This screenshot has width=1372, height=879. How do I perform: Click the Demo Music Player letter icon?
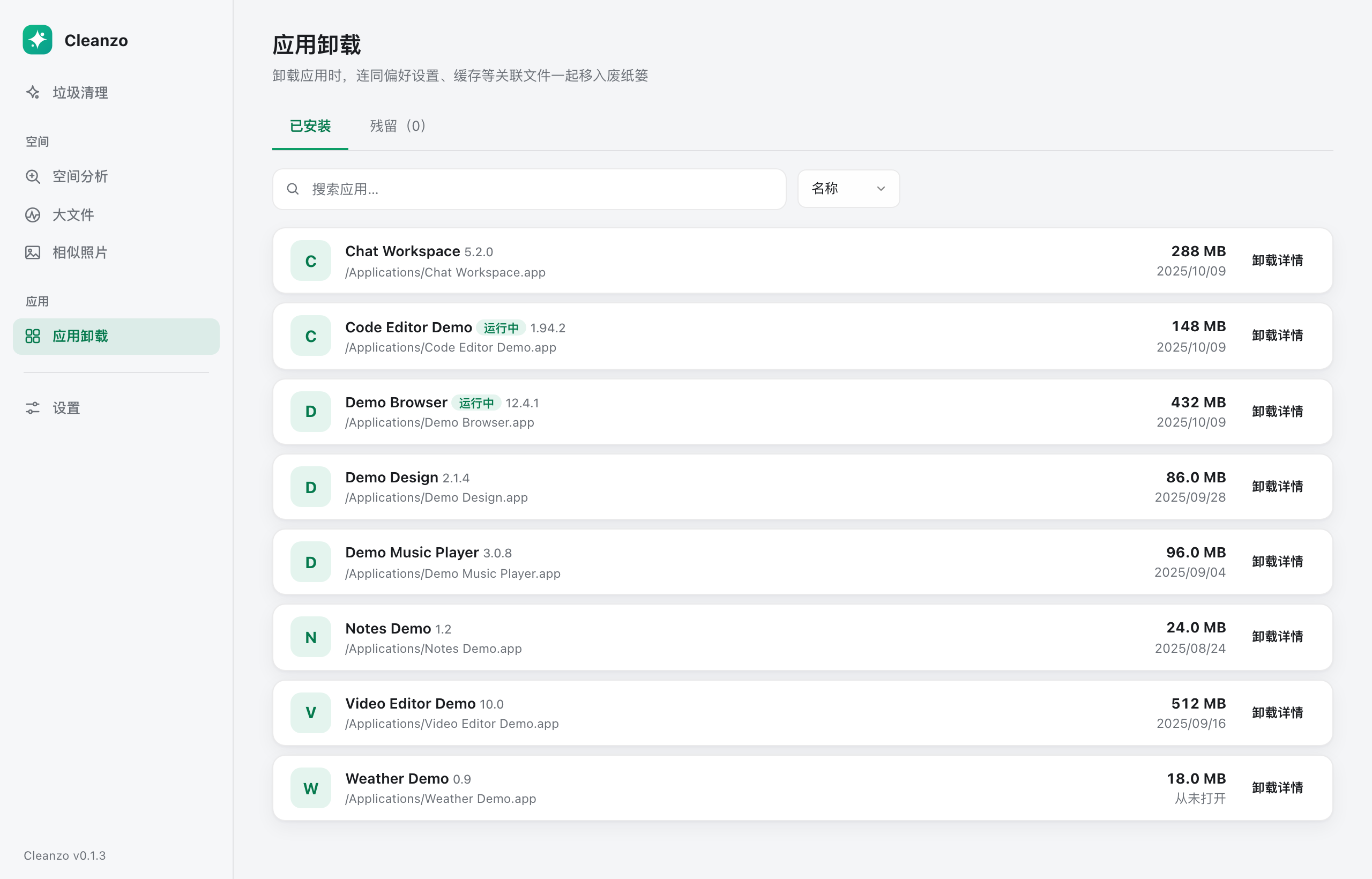click(x=311, y=562)
